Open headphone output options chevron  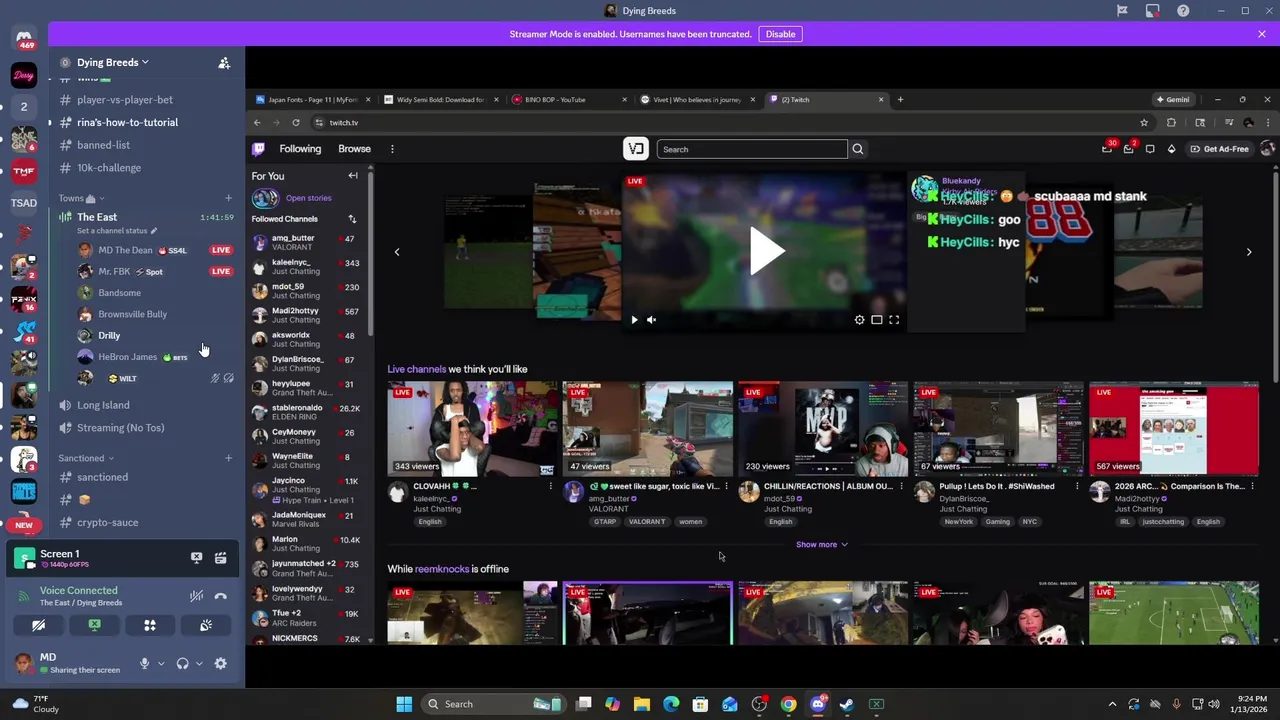click(199, 664)
